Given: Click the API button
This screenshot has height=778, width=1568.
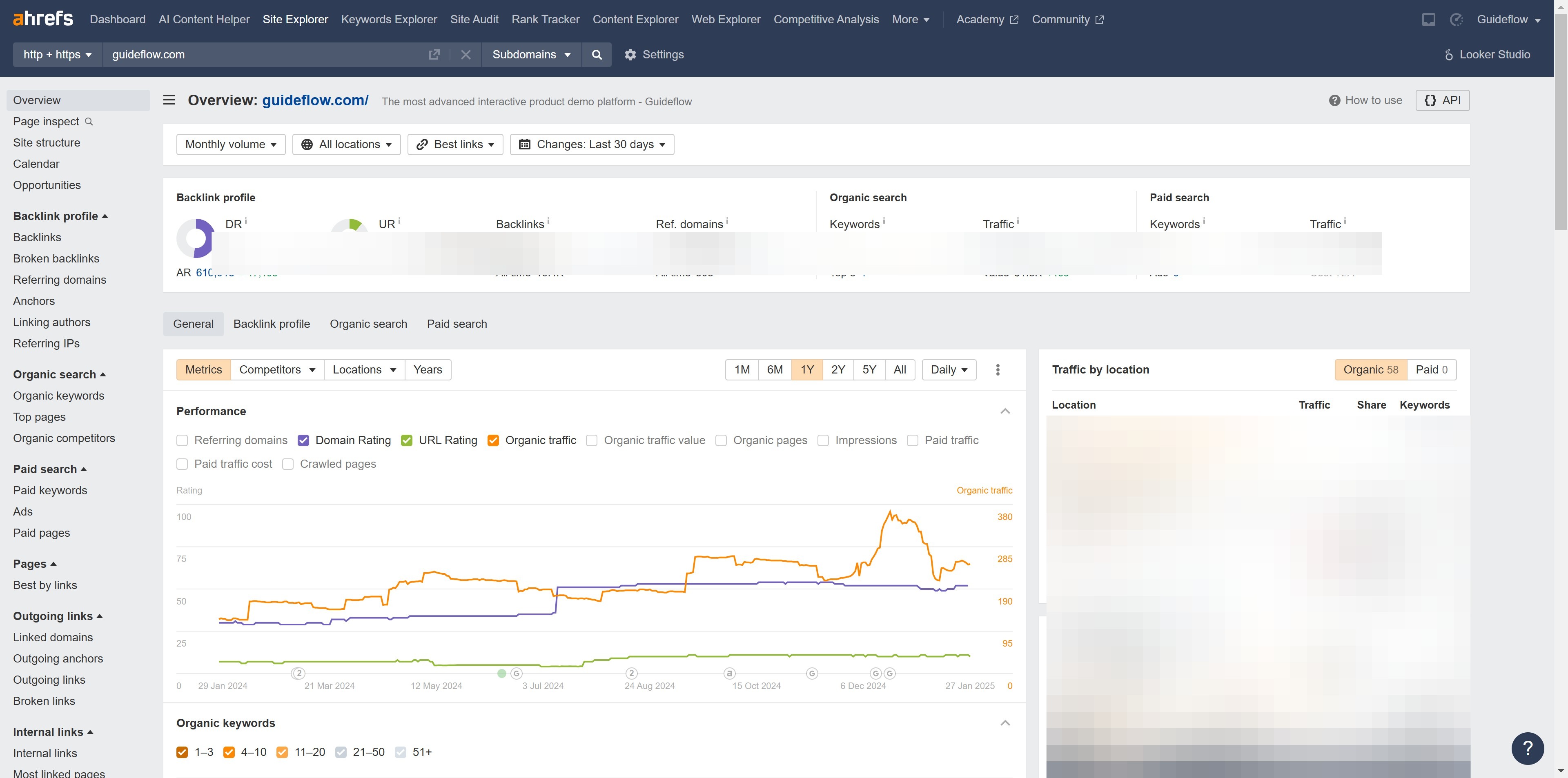Looking at the screenshot, I should tap(1442, 100).
